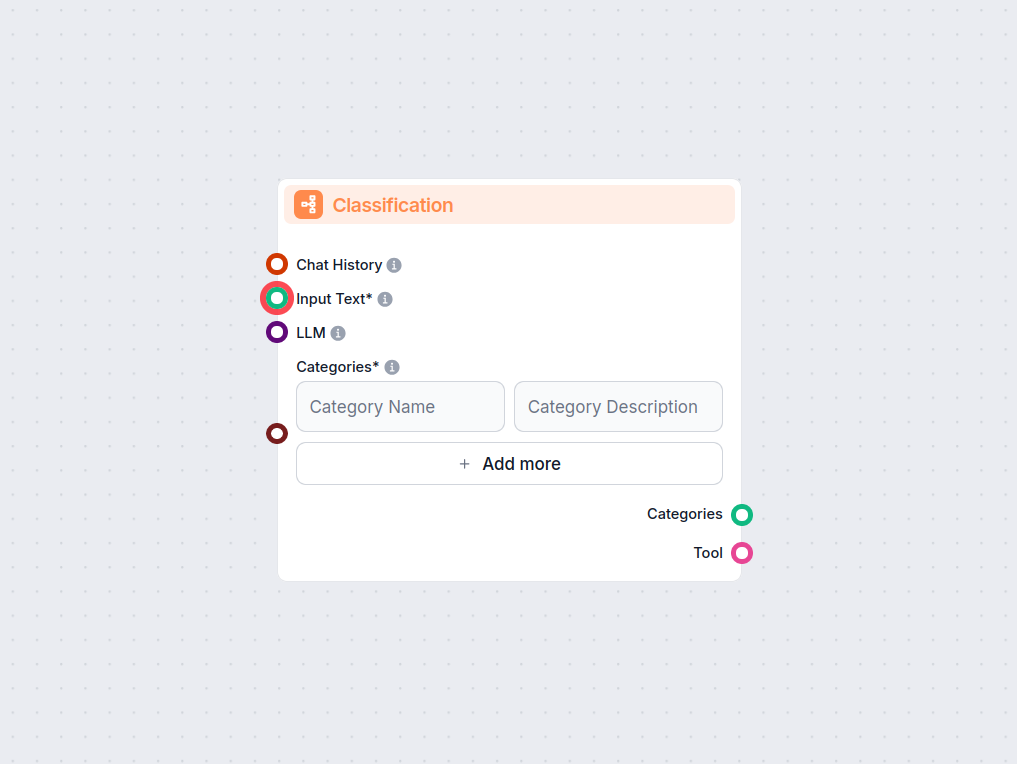Click the info icon next to LLM
The image size is (1017, 764).
pyautogui.click(x=338, y=333)
